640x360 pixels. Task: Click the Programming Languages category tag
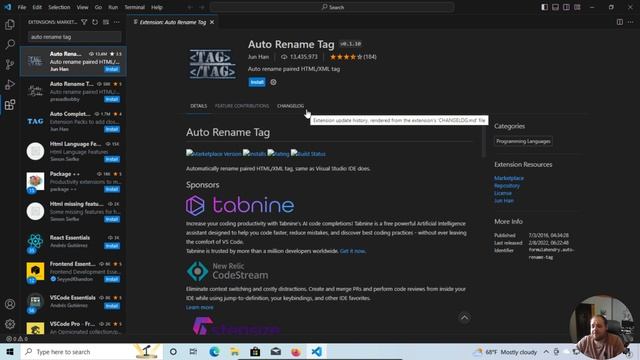click(524, 141)
